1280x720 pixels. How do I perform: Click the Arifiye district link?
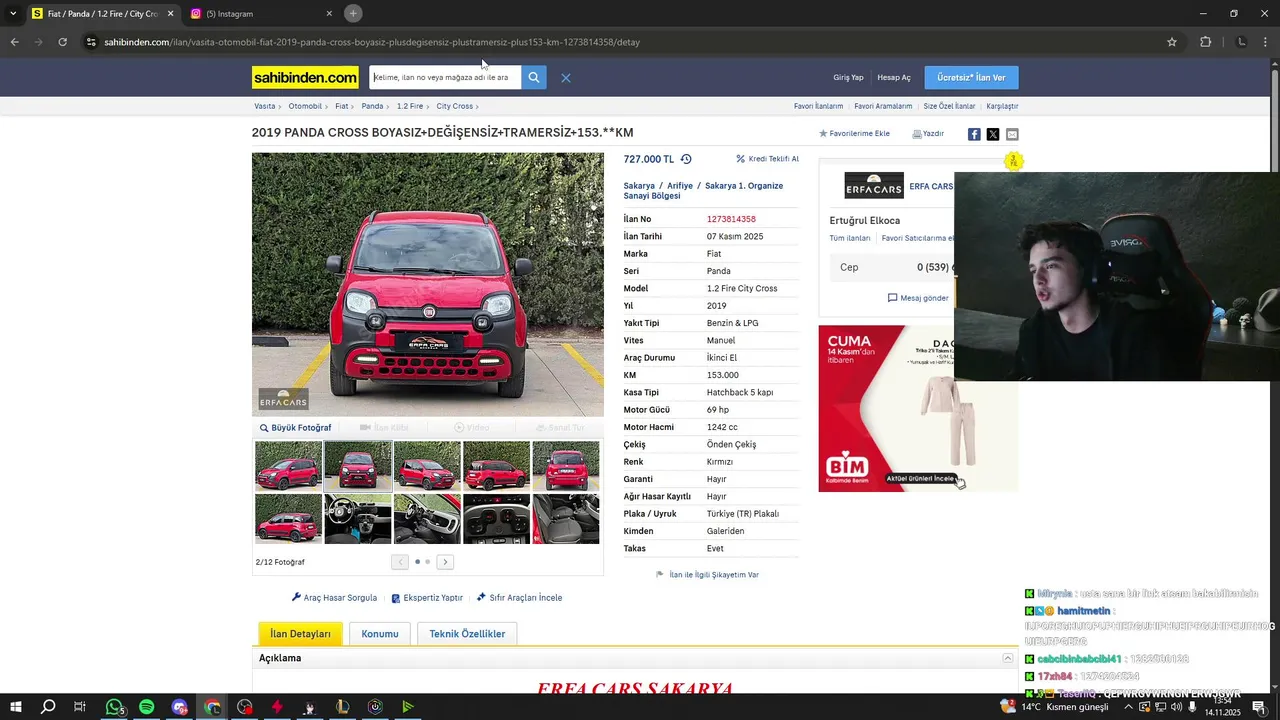click(x=680, y=186)
